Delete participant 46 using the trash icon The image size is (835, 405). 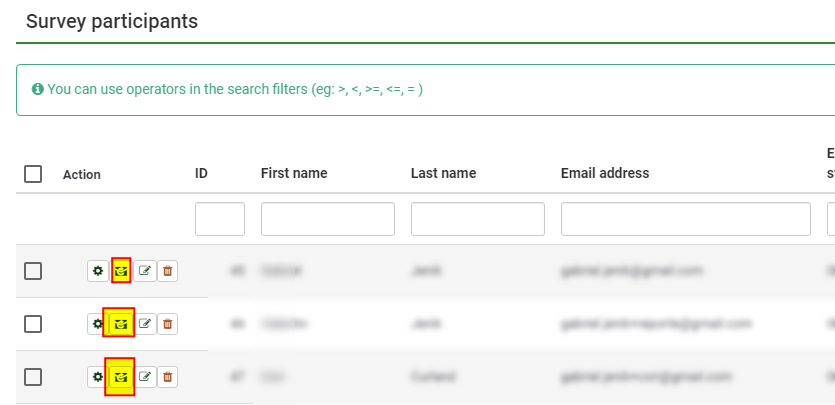coord(168,323)
